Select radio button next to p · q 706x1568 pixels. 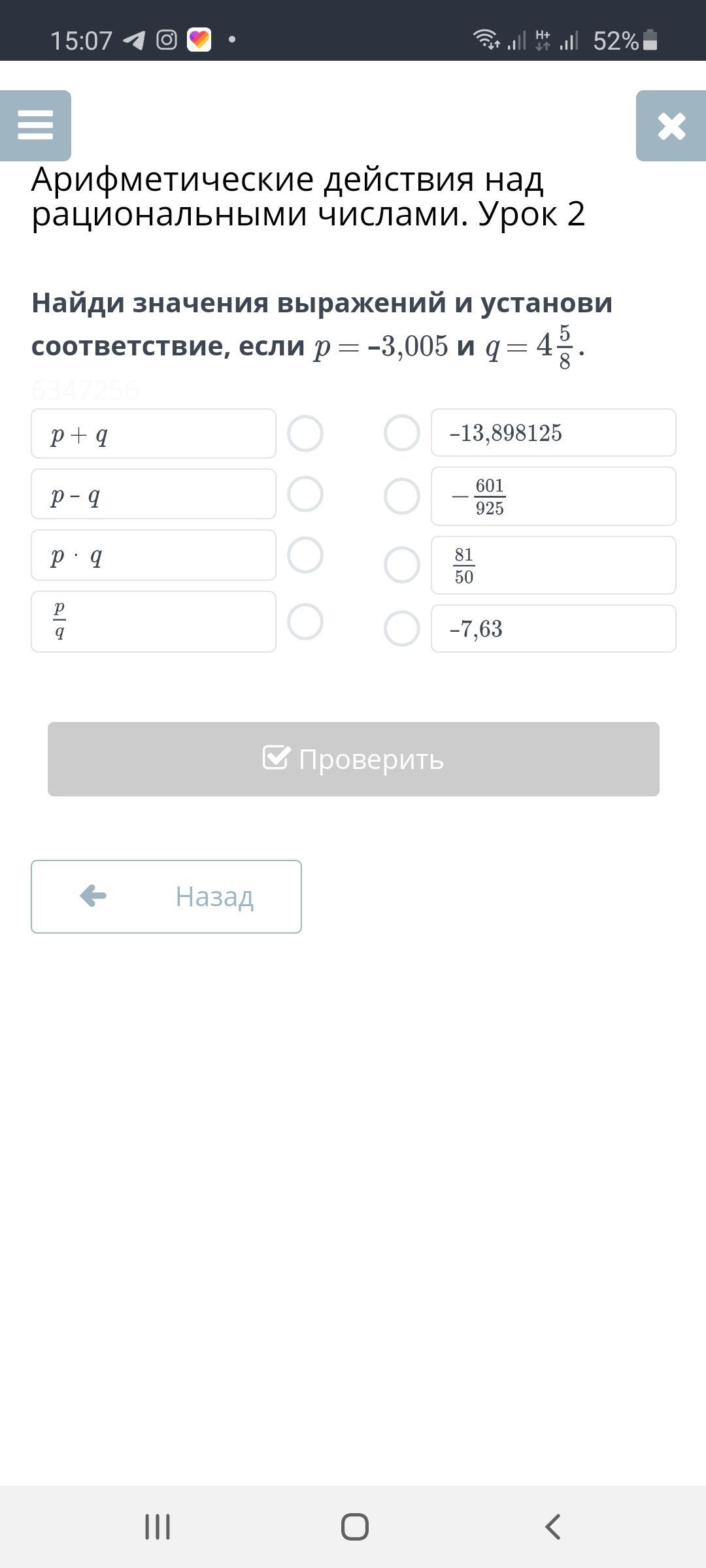(305, 555)
